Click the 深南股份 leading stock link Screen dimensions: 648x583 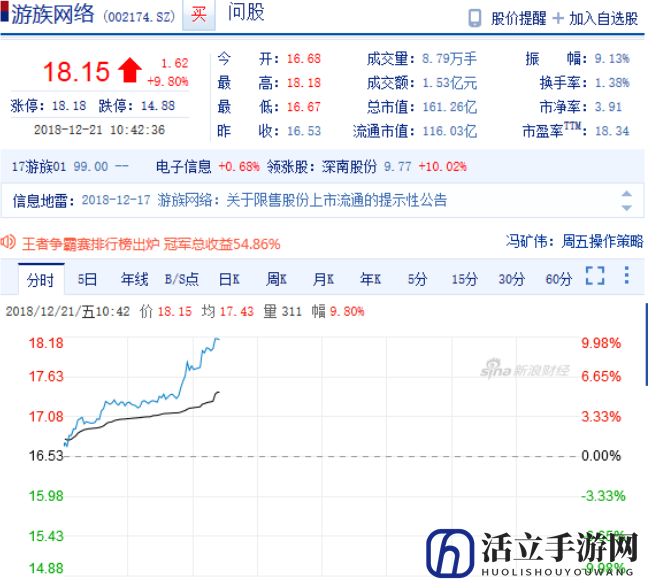[x=350, y=167]
